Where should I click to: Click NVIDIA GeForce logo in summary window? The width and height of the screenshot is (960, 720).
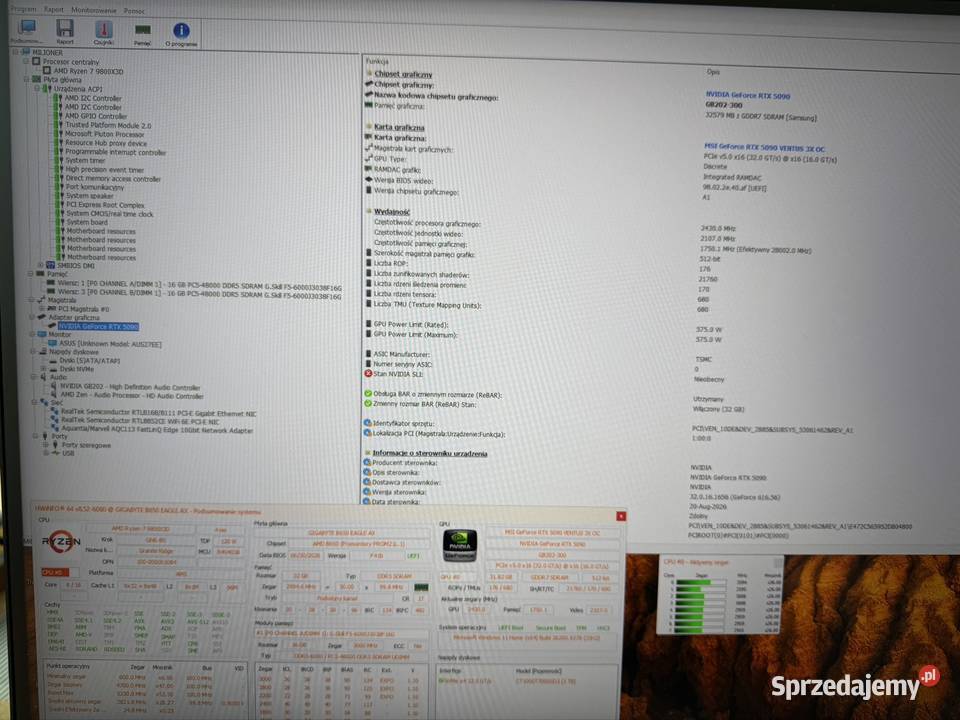pyautogui.click(x=460, y=545)
